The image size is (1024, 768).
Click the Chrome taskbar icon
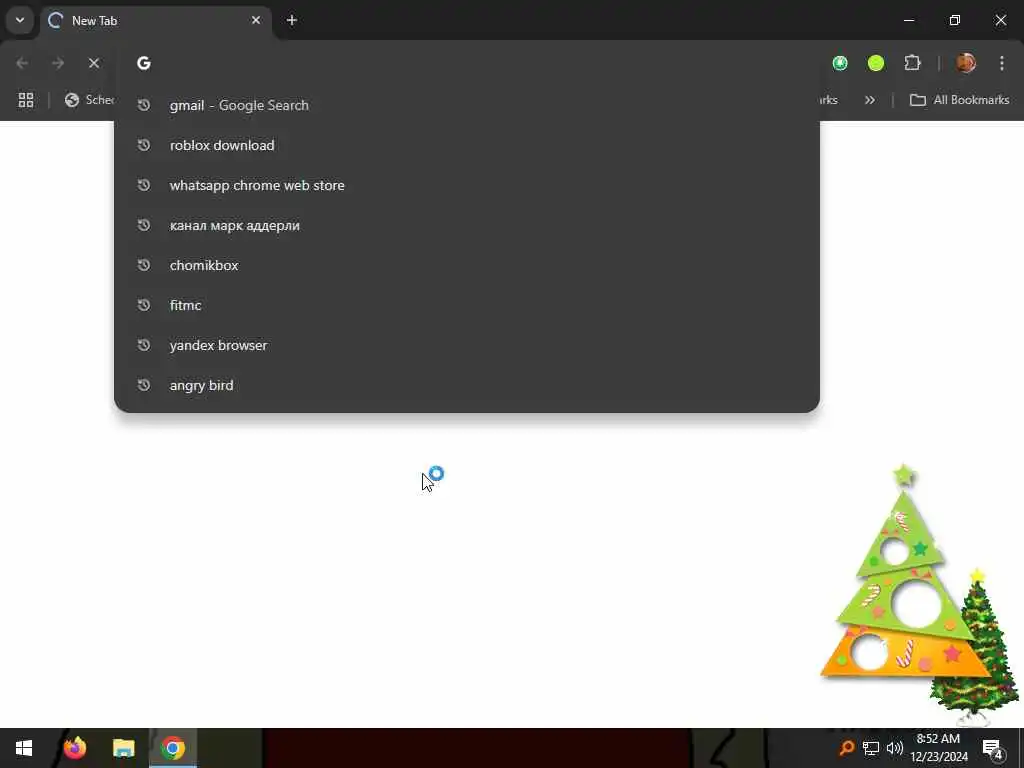[172, 748]
